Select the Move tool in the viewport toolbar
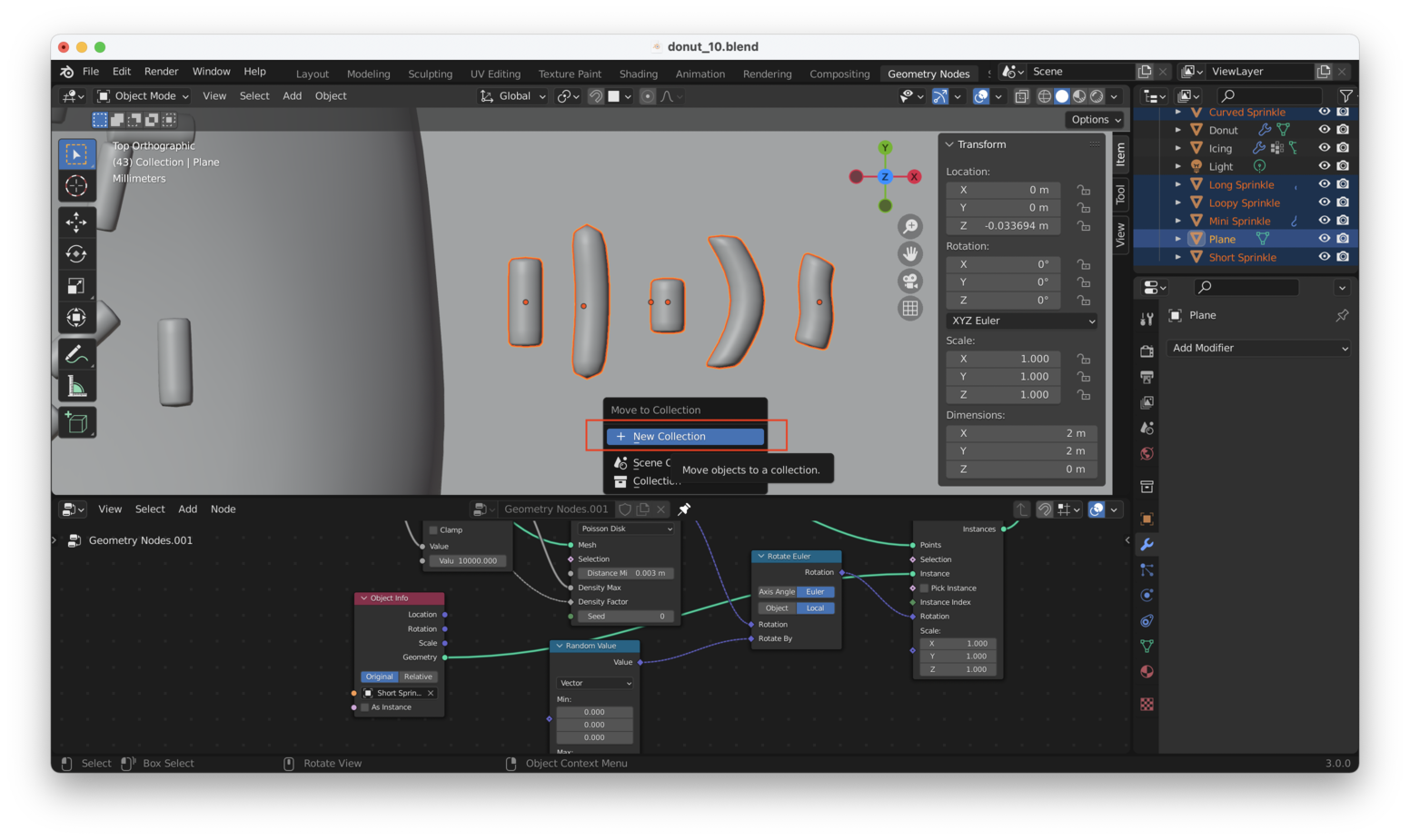Image resolution: width=1410 pixels, height=840 pixels. point(76,222)
